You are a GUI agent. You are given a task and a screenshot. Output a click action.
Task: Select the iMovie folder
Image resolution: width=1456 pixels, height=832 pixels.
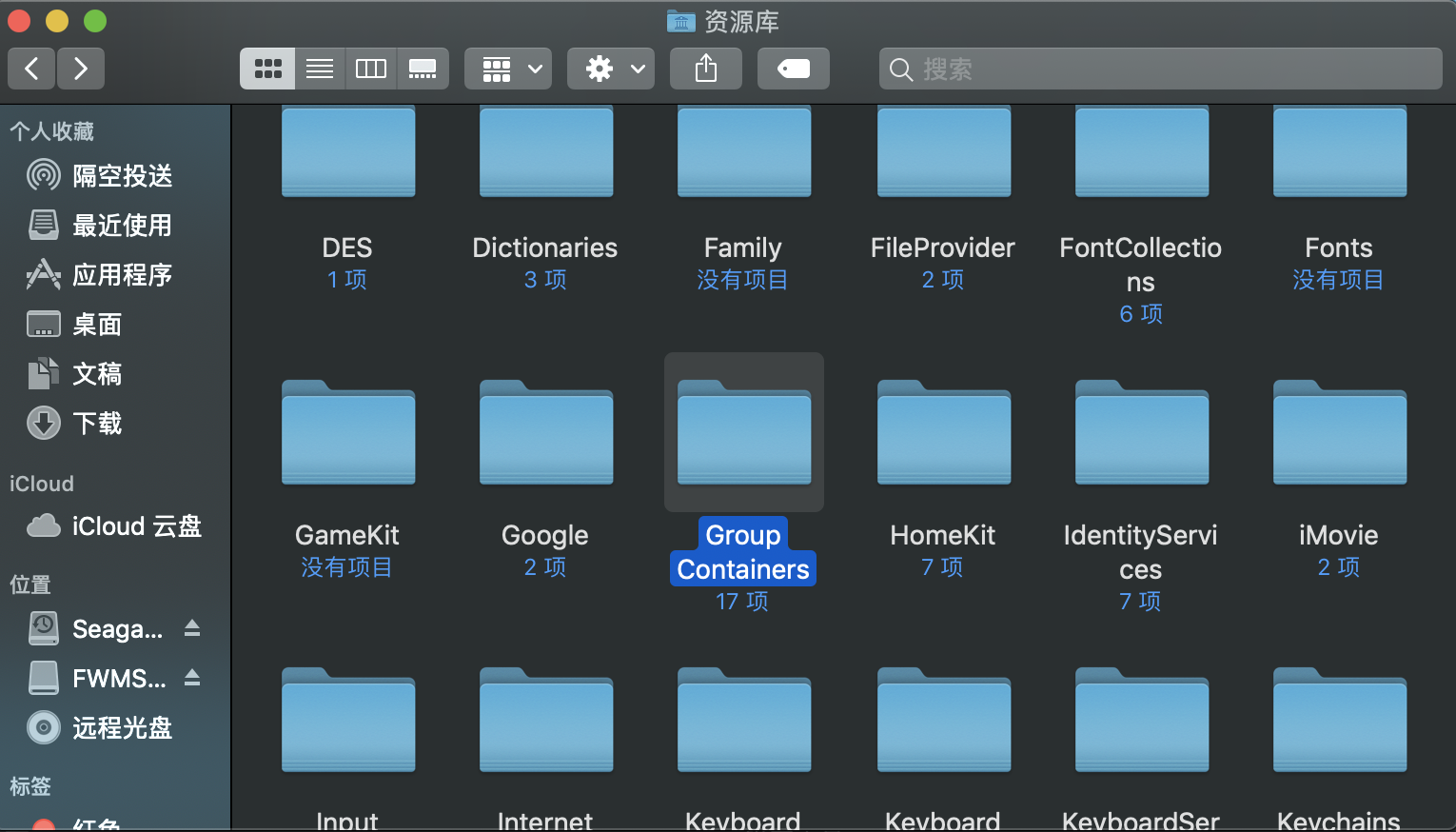(1340, 433)
